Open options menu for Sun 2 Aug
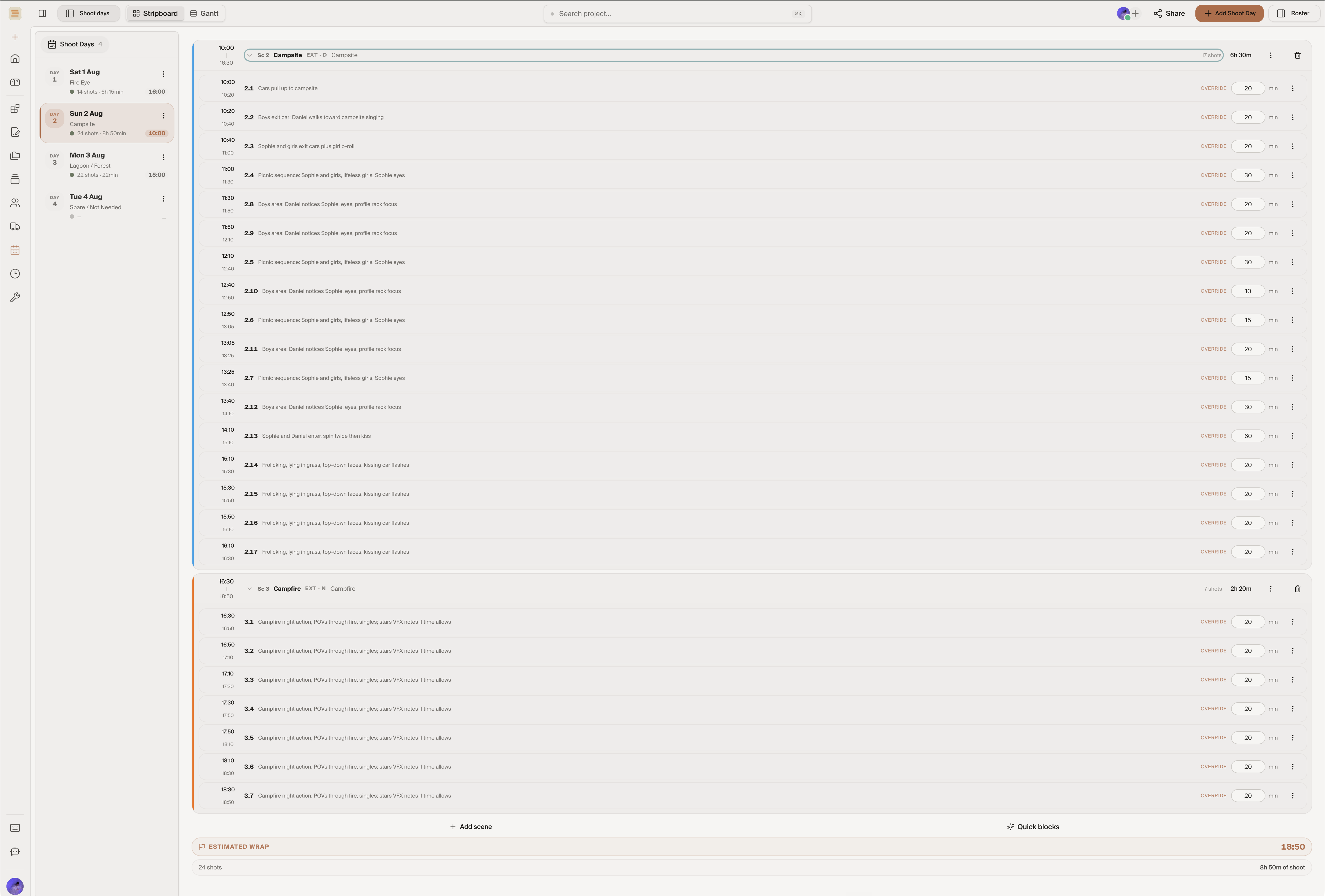The width and height of the screenshot is (1325, 896). point(164,116)
